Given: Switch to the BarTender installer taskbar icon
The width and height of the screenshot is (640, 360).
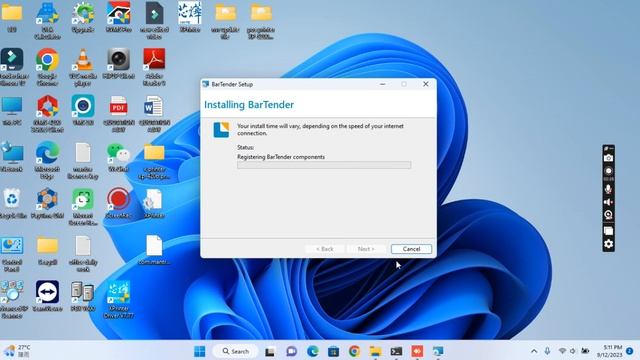Looking at the screenshot, I should point(438,351).
